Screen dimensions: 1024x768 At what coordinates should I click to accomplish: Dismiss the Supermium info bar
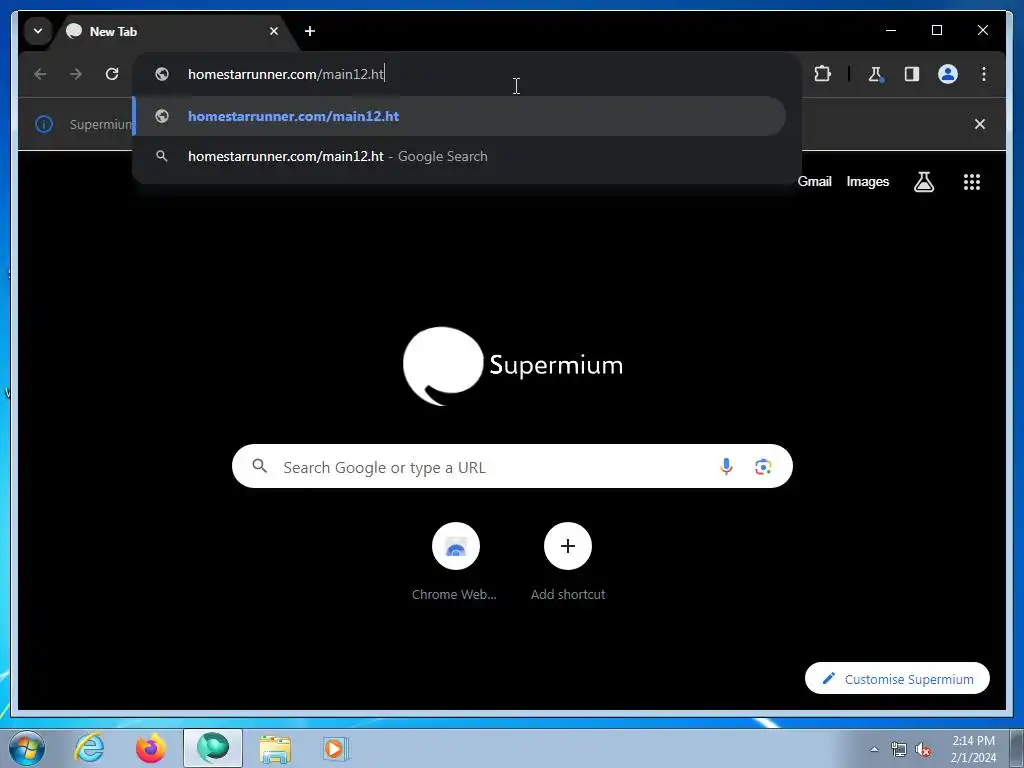pos(980,124)
